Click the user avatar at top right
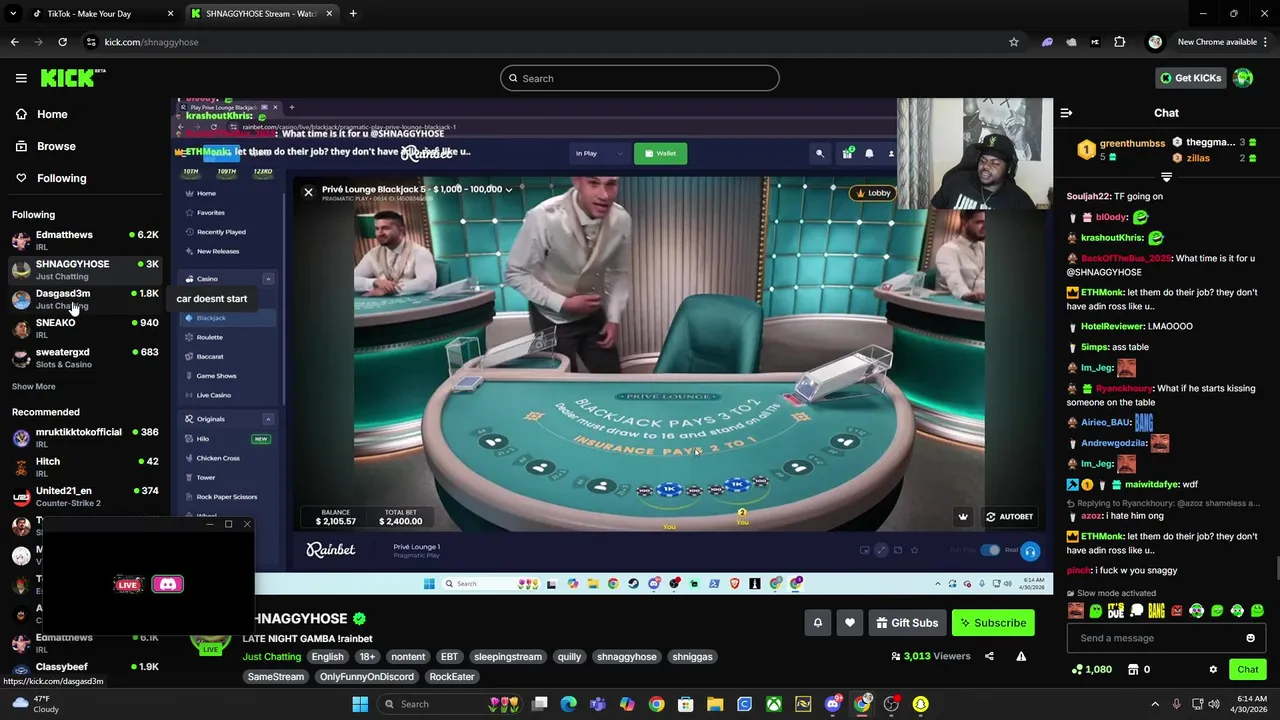 click(x=1243, y=78)
